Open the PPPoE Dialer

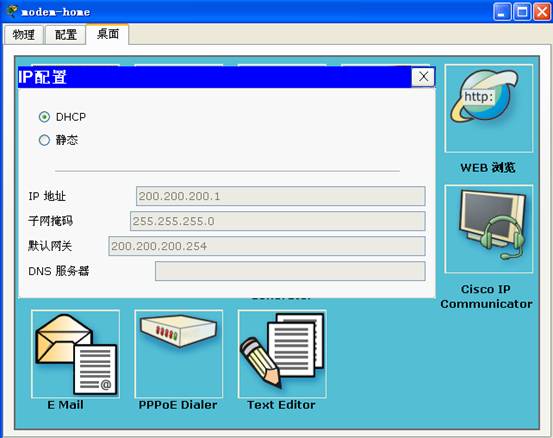tap(178, 354)
